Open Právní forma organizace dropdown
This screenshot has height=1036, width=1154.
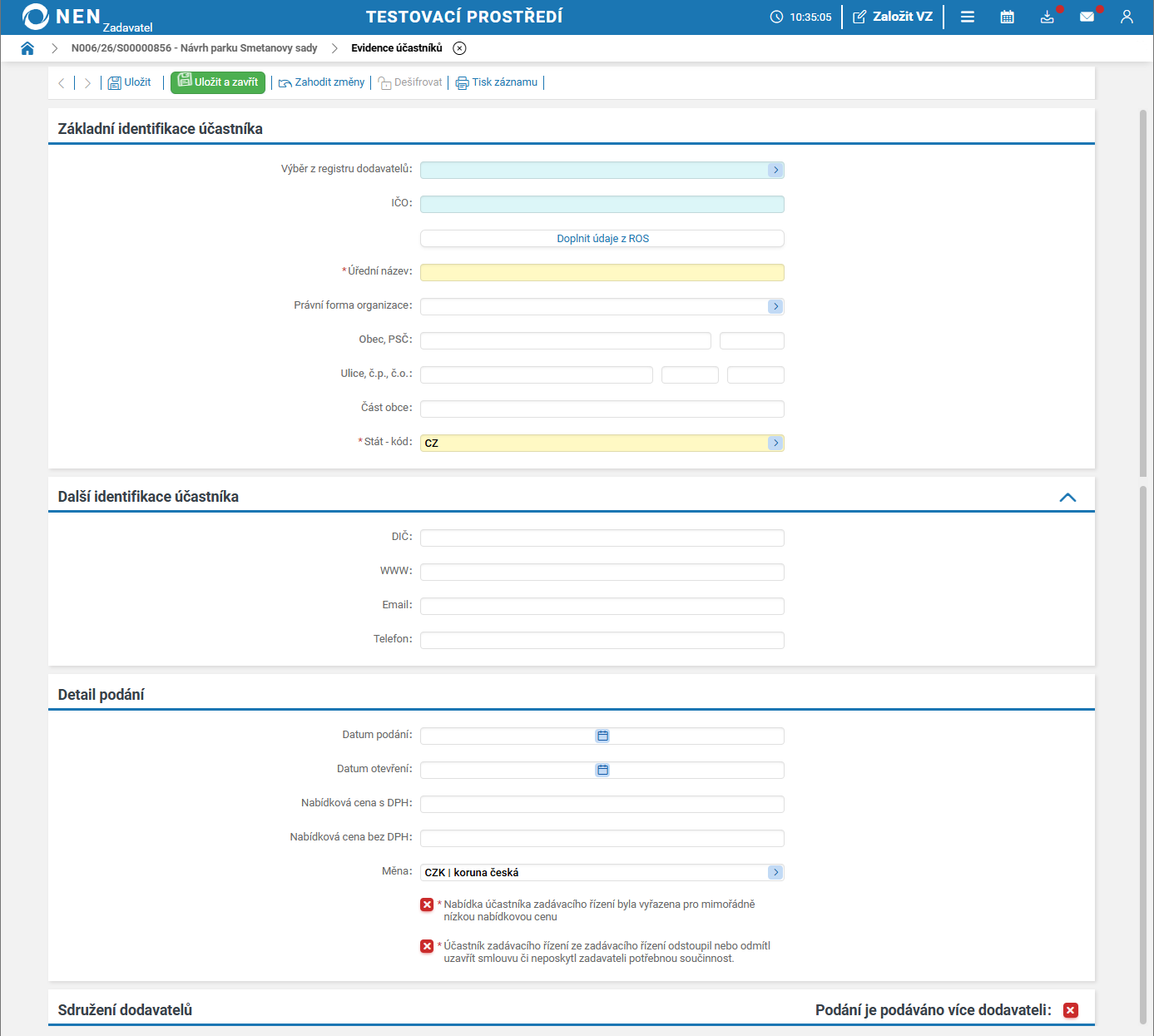pyautogui.click(x=775, y=306)
